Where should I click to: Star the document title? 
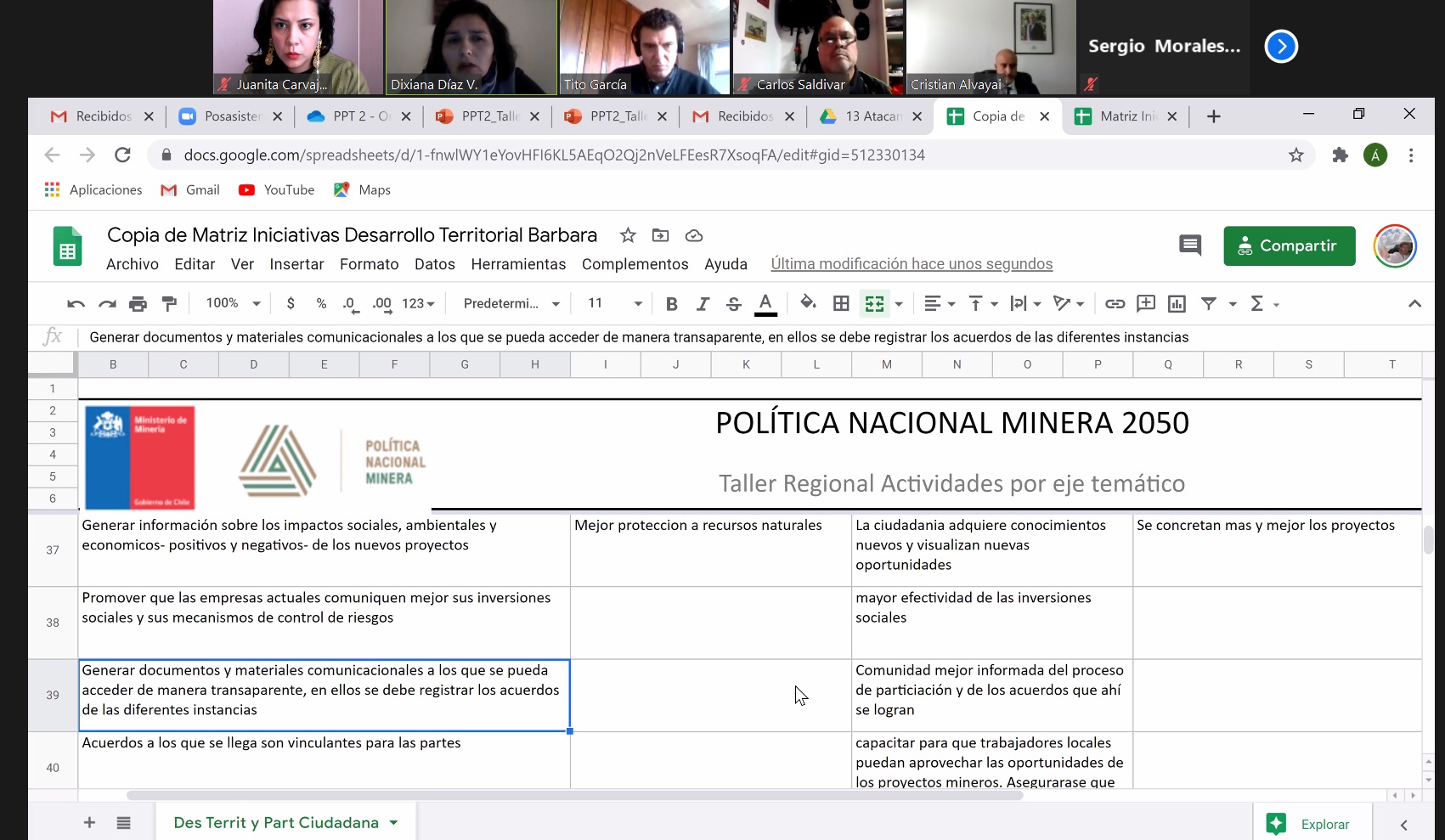coord(628,235)
